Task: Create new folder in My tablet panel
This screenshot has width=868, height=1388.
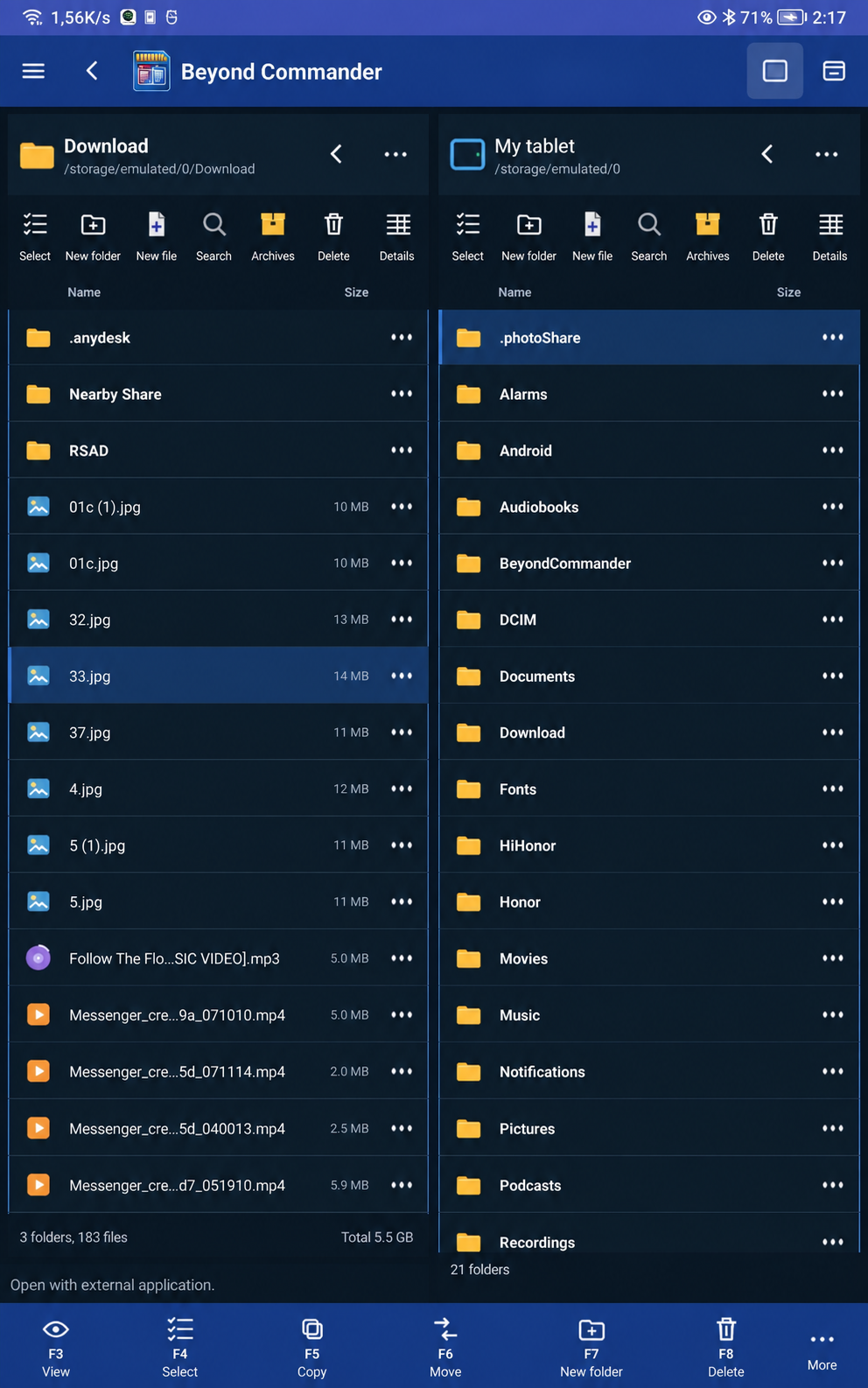Action: [x=528, y=236]
